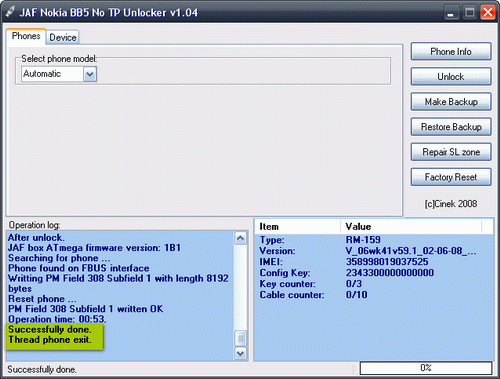Close the JAF Unlocker window
Viewport: 500px width, 379px height.
pyautogui.click(x=488, y=13)
